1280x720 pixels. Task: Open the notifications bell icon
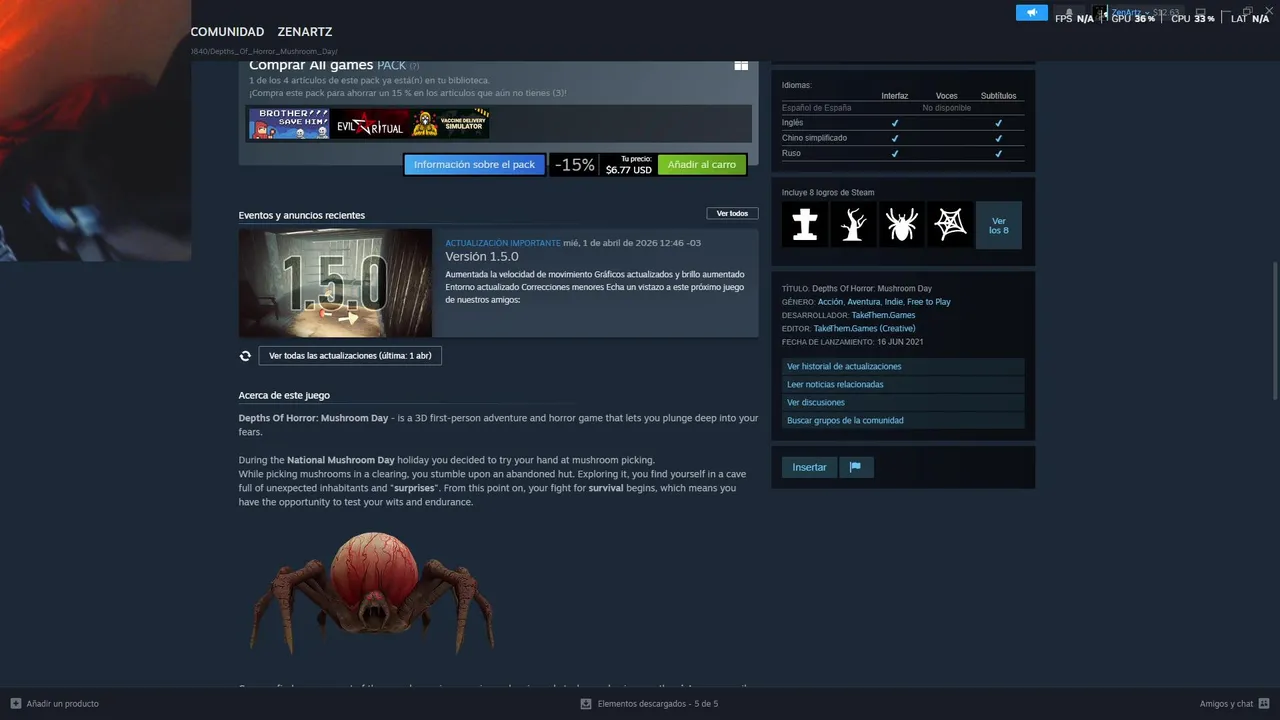coord(1069,13)
